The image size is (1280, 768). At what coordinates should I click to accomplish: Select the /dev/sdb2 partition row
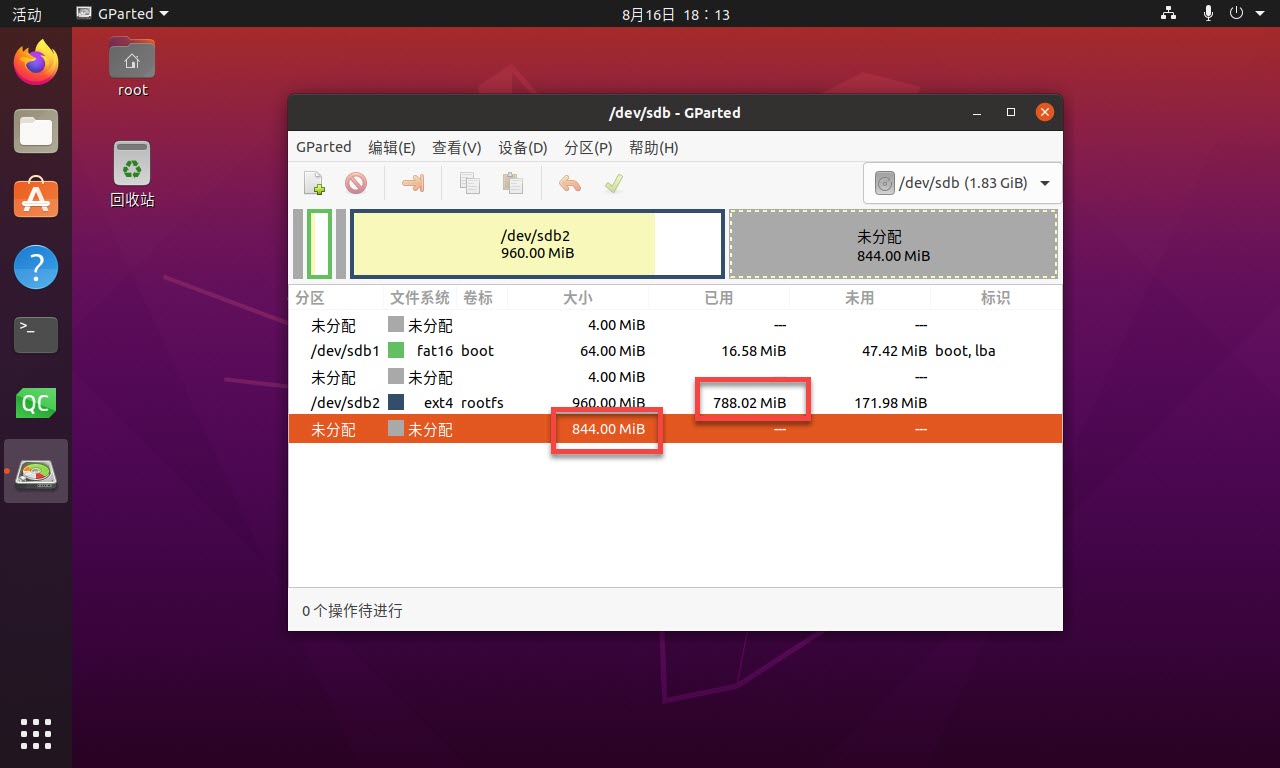[x=675, y=403]
